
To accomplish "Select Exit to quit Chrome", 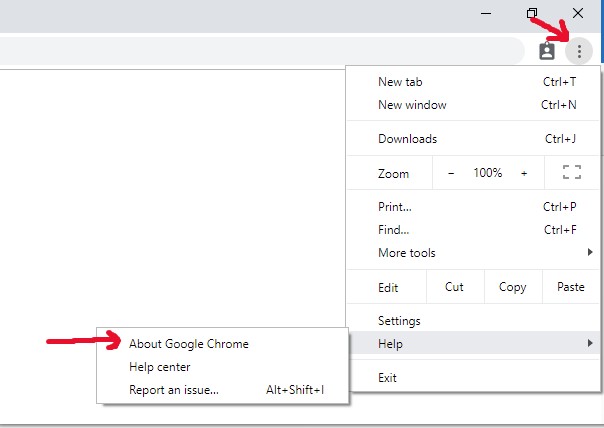I will coord(387,378).
